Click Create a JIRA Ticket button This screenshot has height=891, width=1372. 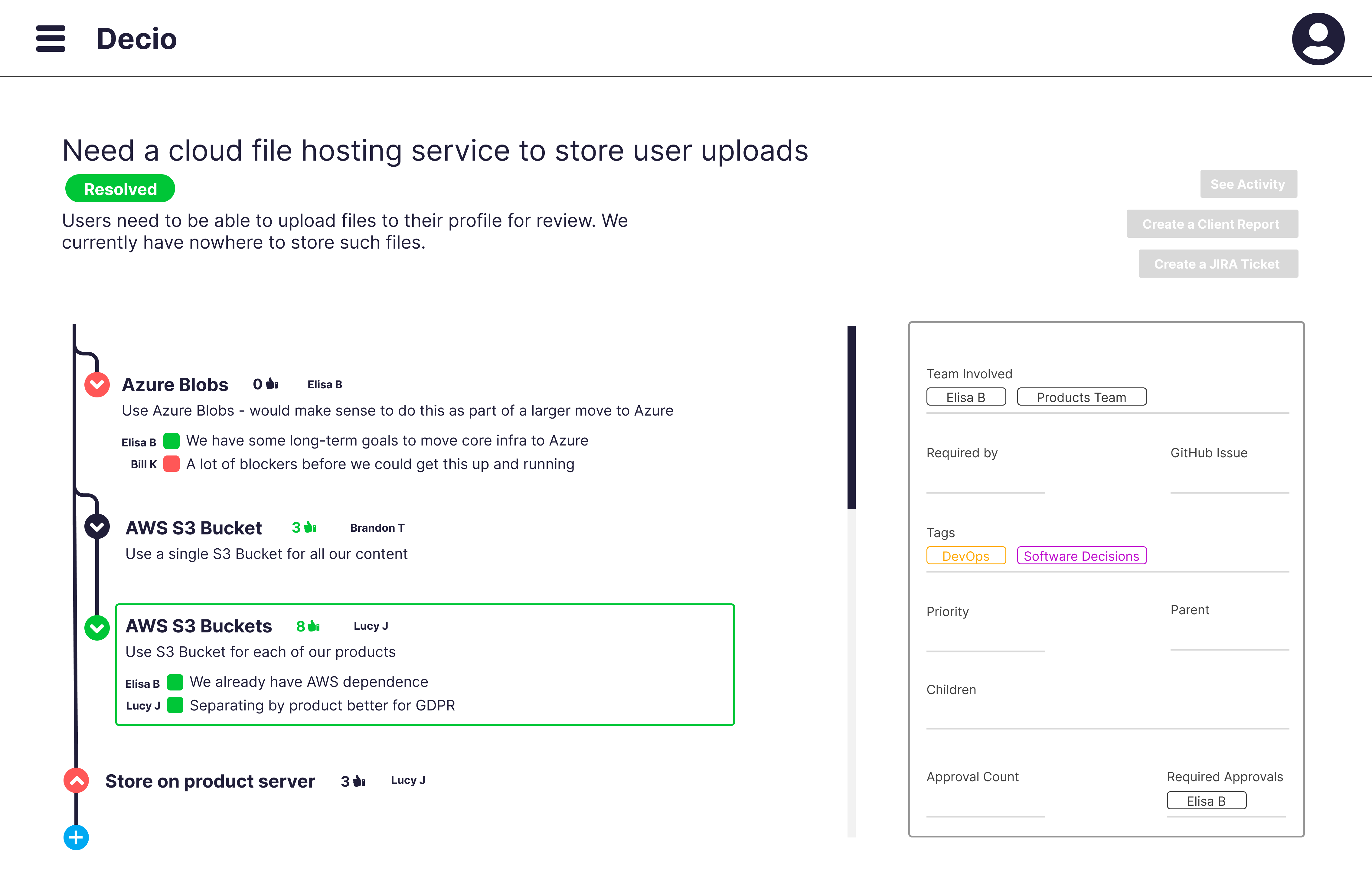tap(1218, 263)
